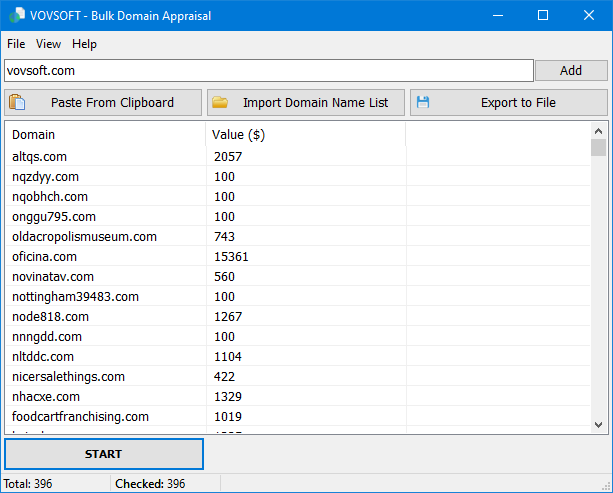Viewport: 613px width, 493px height.
Task: Click the Add button
Action: tap(571, 70)
